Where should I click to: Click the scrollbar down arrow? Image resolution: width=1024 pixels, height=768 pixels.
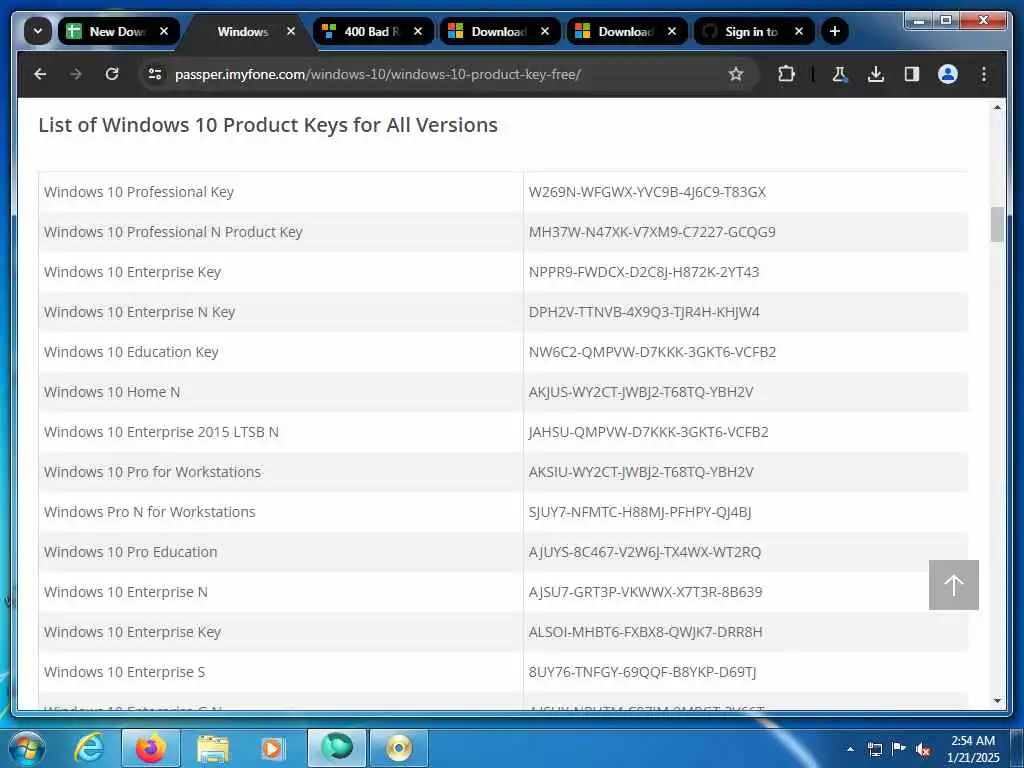tap(997, 701)
